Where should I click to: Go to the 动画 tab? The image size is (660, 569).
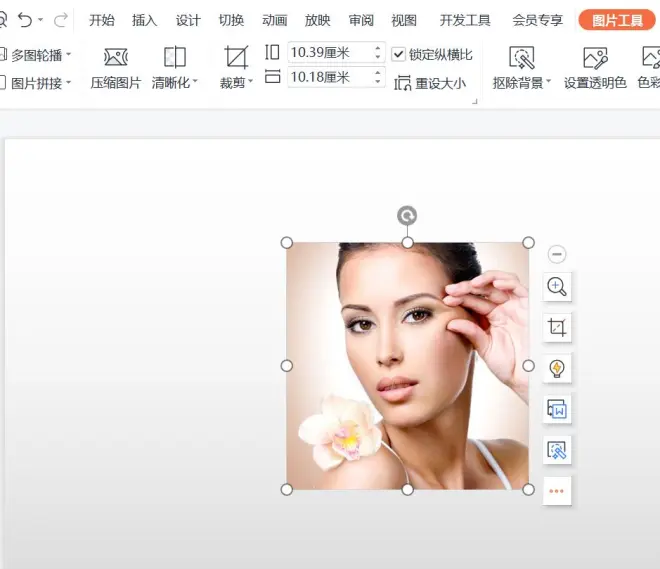click(274, 20)
